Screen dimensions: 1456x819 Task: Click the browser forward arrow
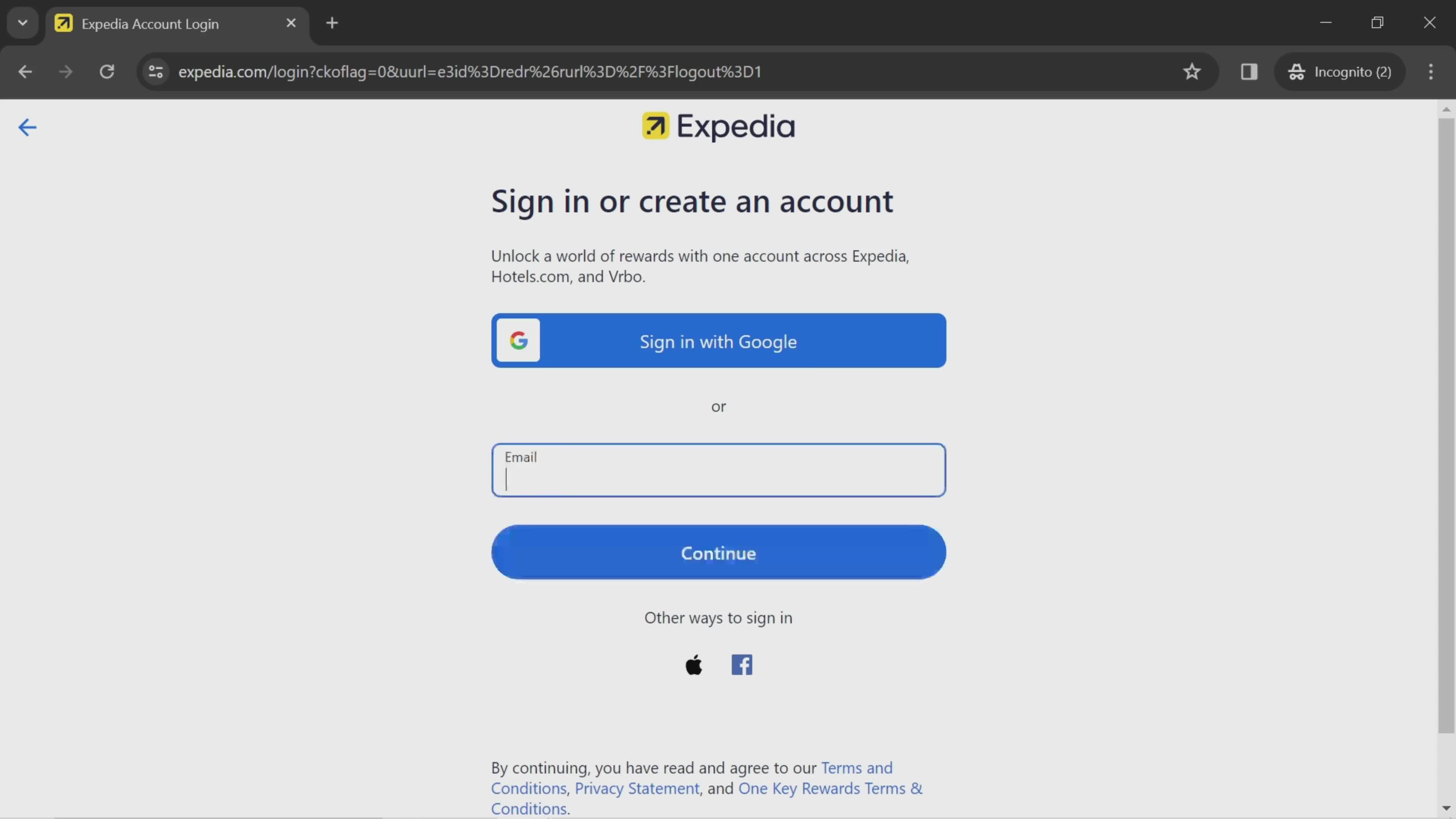click(x=66, y=72)
